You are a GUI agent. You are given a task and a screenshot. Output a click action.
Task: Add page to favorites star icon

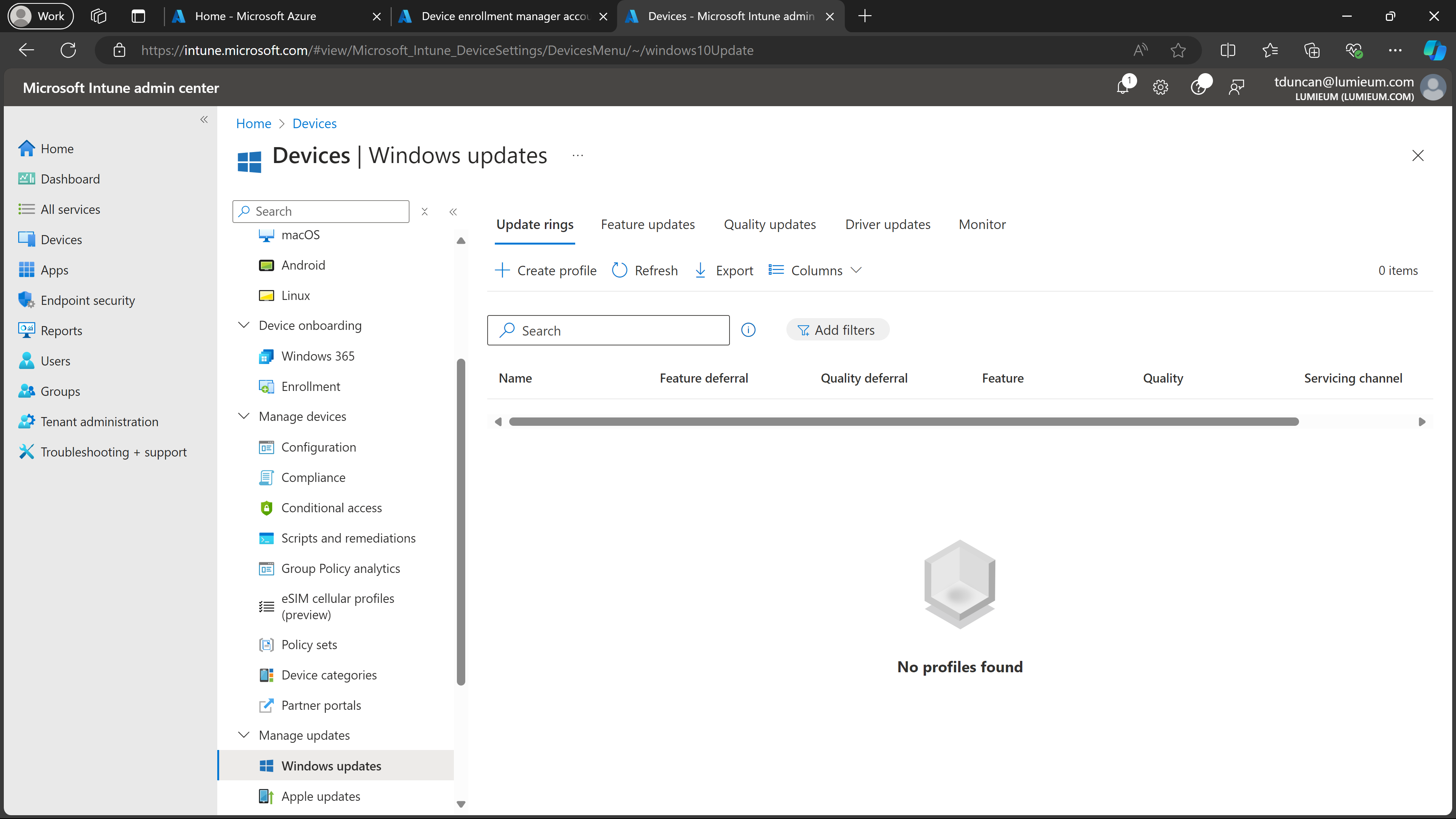tap(1178, 50)
